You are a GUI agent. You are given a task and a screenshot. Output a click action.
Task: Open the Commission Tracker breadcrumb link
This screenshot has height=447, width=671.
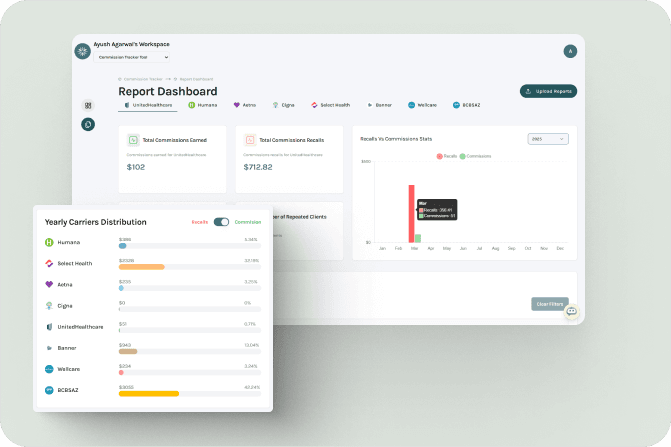coord(141,79)
